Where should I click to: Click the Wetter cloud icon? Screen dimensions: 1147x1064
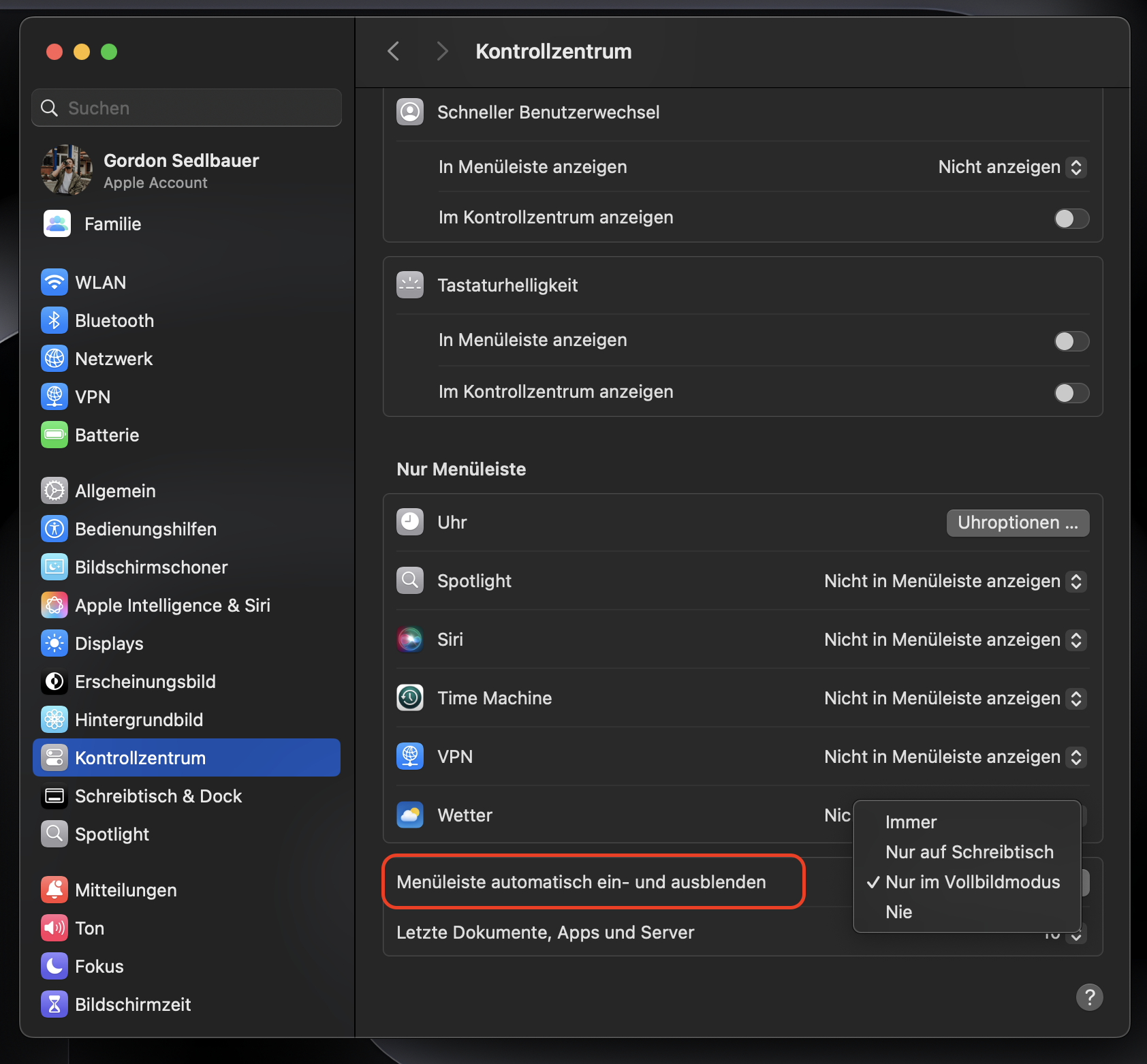pos(410,815)
